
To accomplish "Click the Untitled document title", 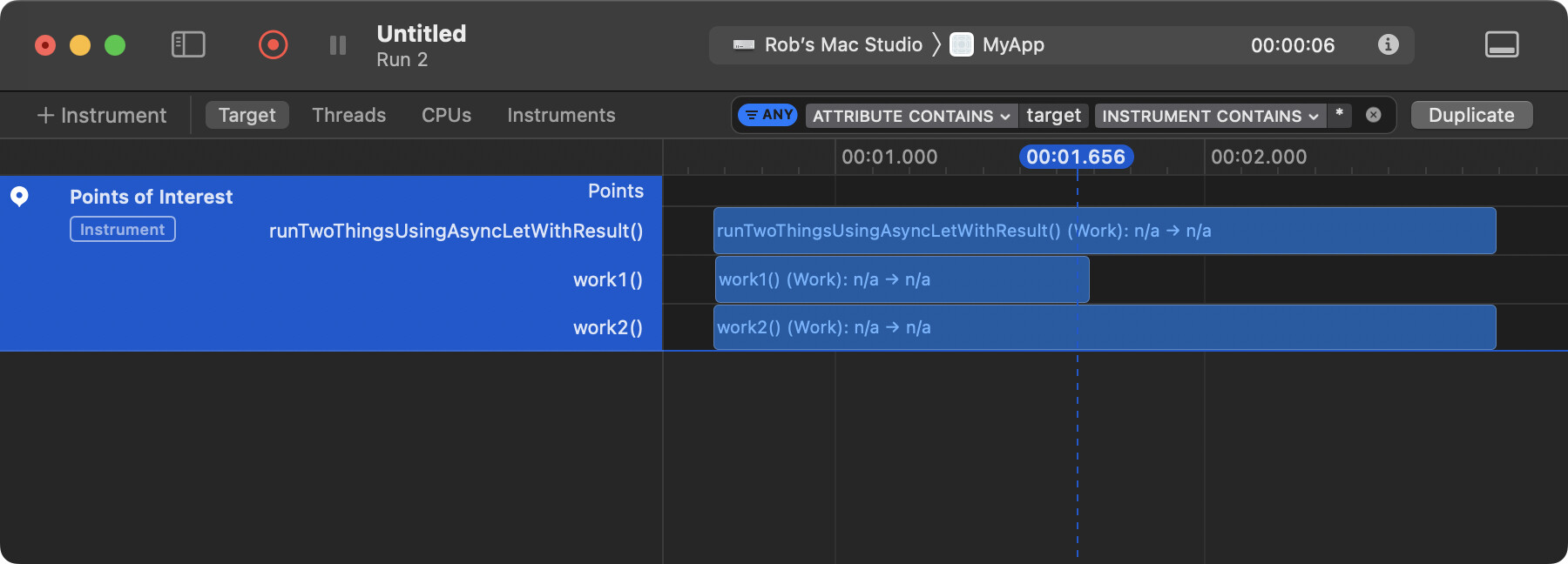I will [422, 33].
